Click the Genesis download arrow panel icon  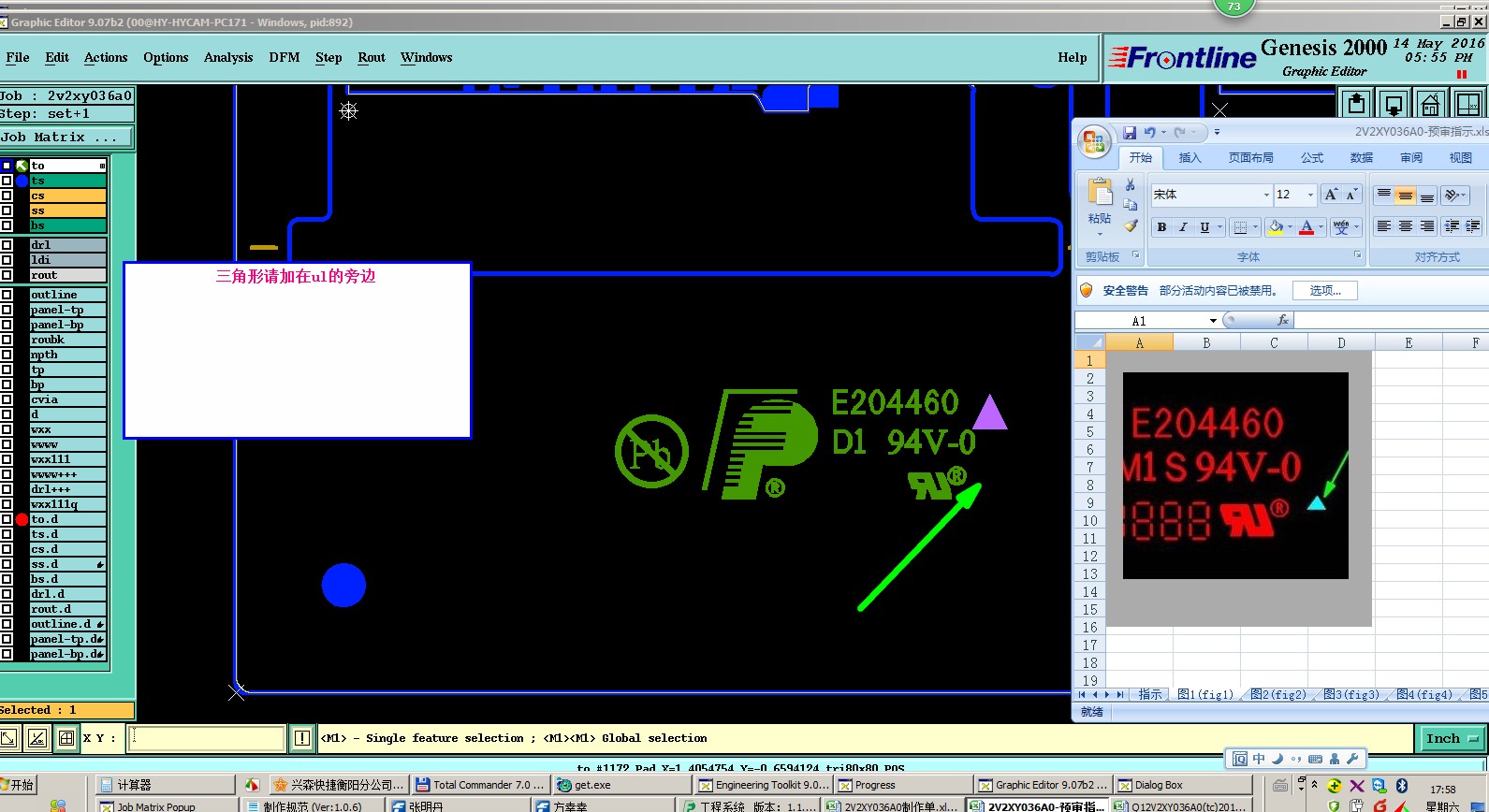click(1394, 103)
